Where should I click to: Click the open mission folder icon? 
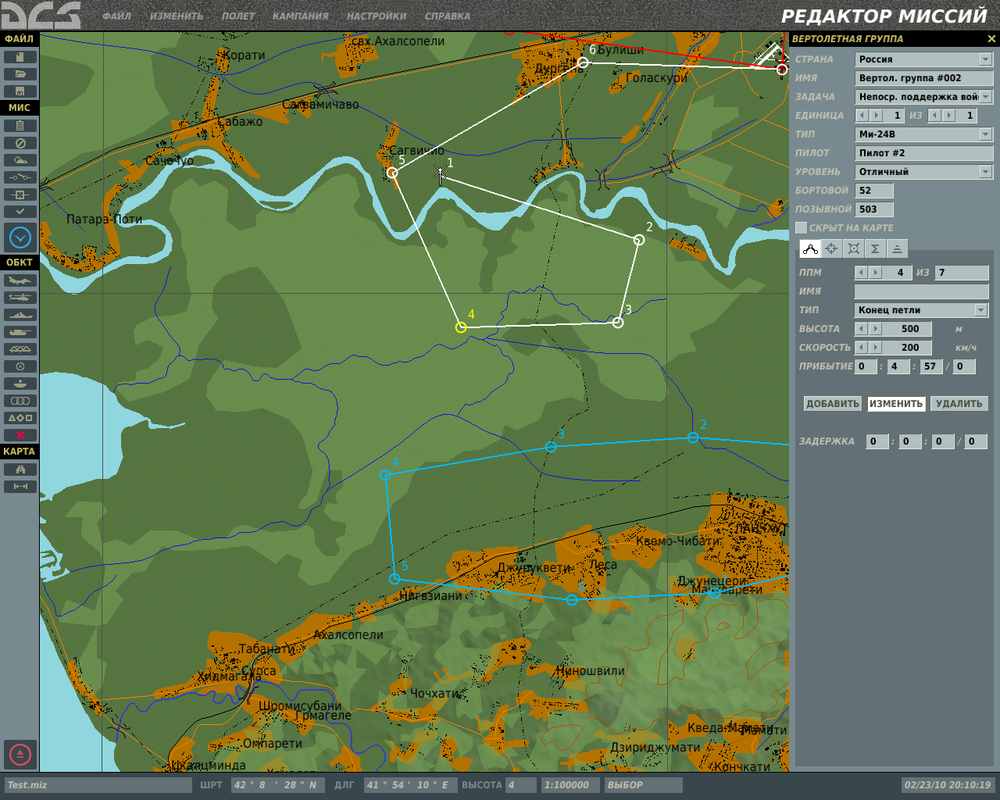[20, 74]
